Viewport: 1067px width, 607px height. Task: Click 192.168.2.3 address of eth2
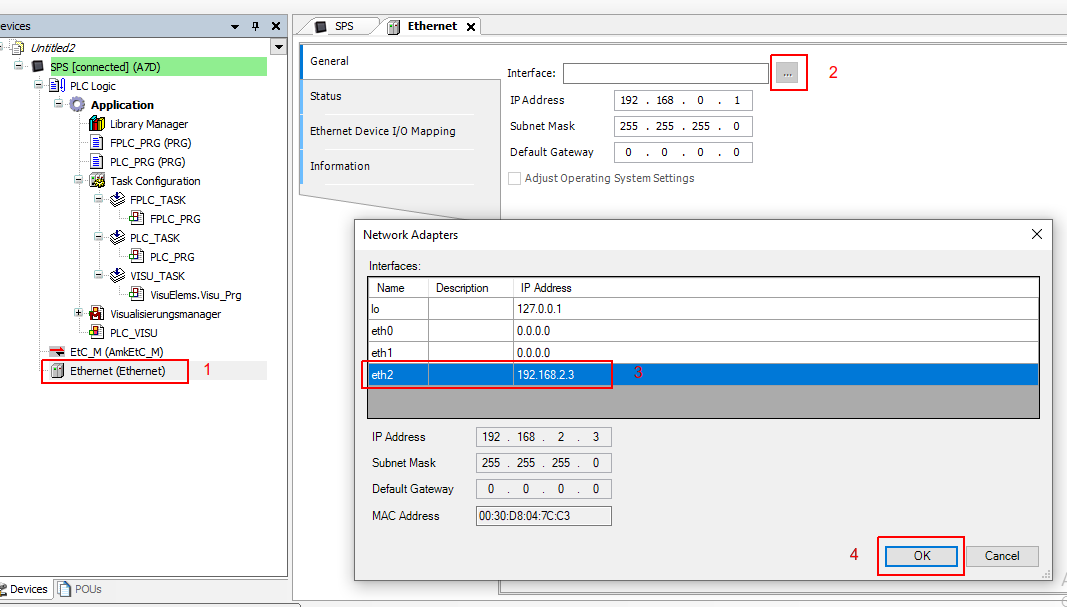click(x=546, y=374)
